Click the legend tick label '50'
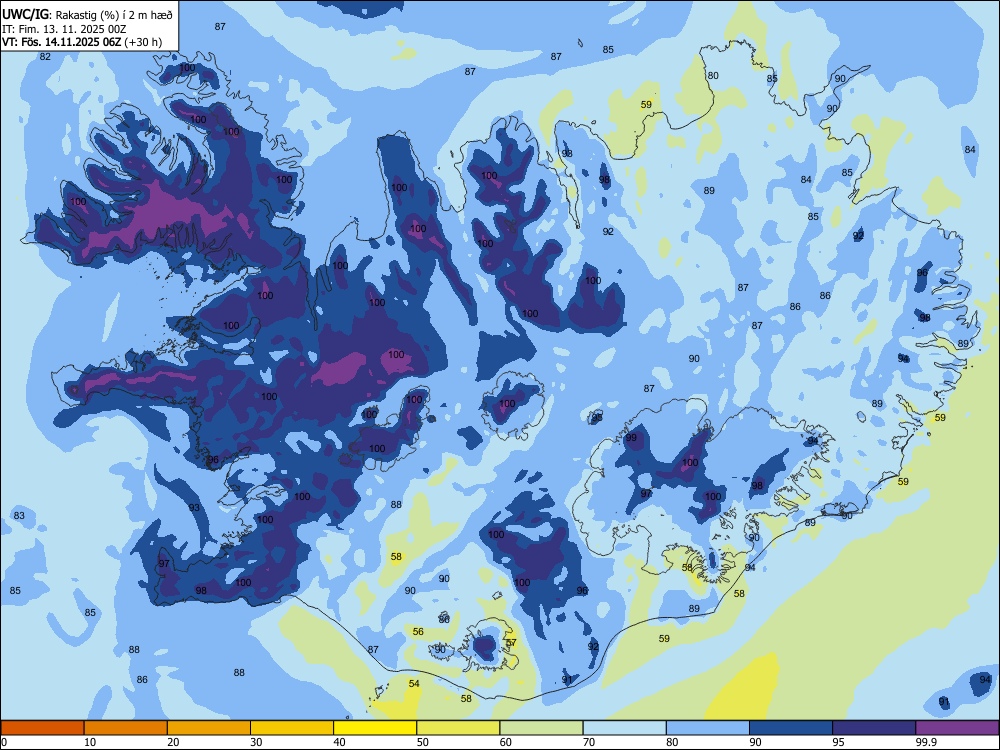1000x750 pixels. tap(423, 742)
